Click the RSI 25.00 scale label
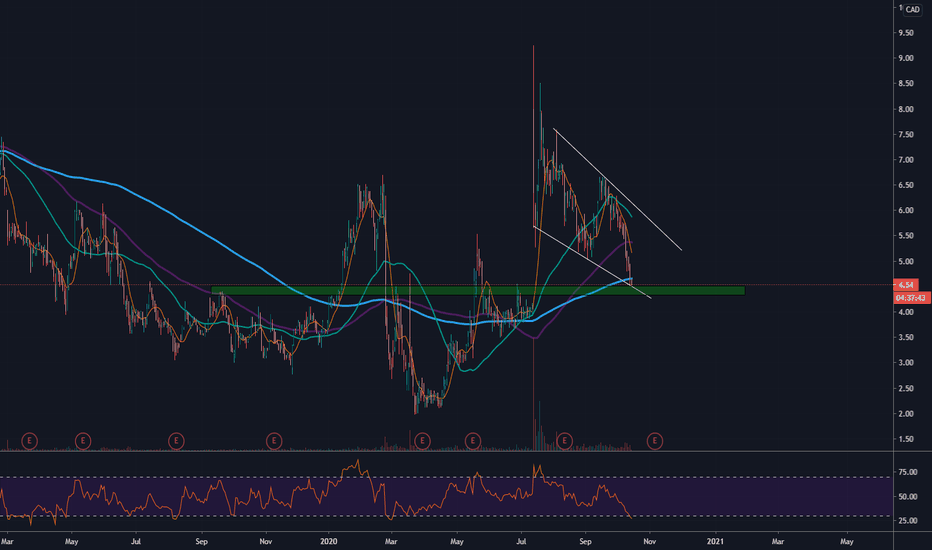This screenshot has height=550, width=932. (x=907, y=521)
